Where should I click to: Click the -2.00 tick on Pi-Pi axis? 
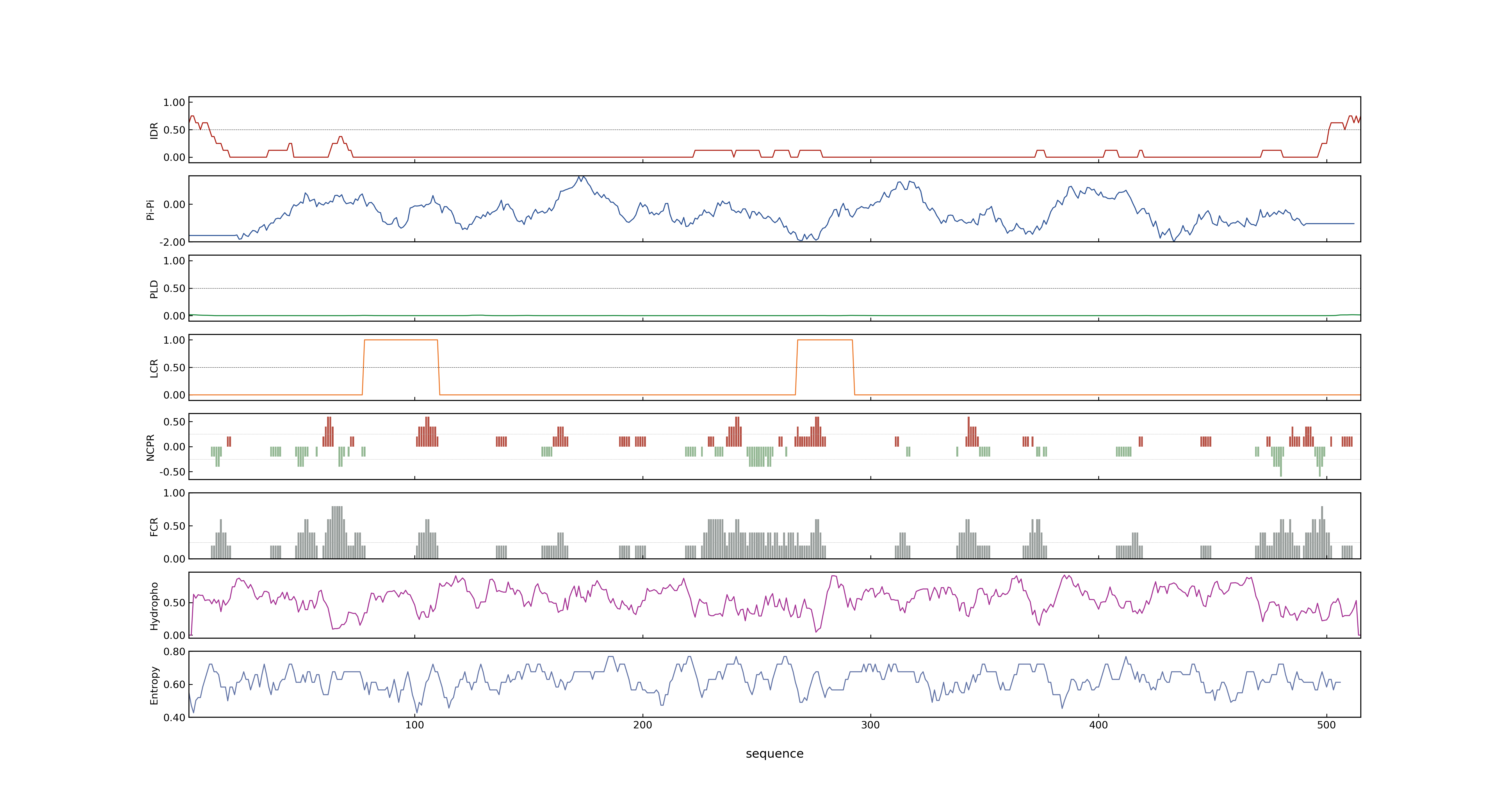point(172,242)
